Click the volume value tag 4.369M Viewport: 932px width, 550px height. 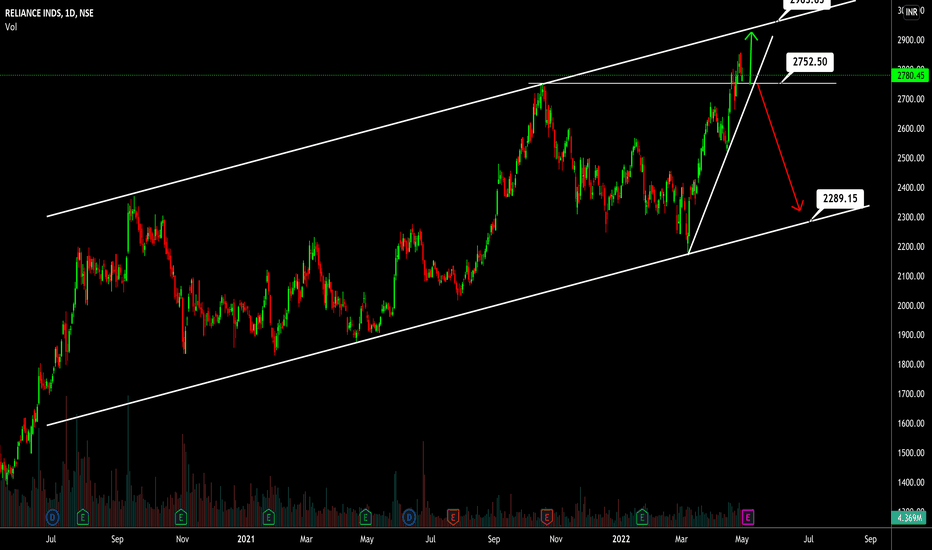click(x=911, y=518)
